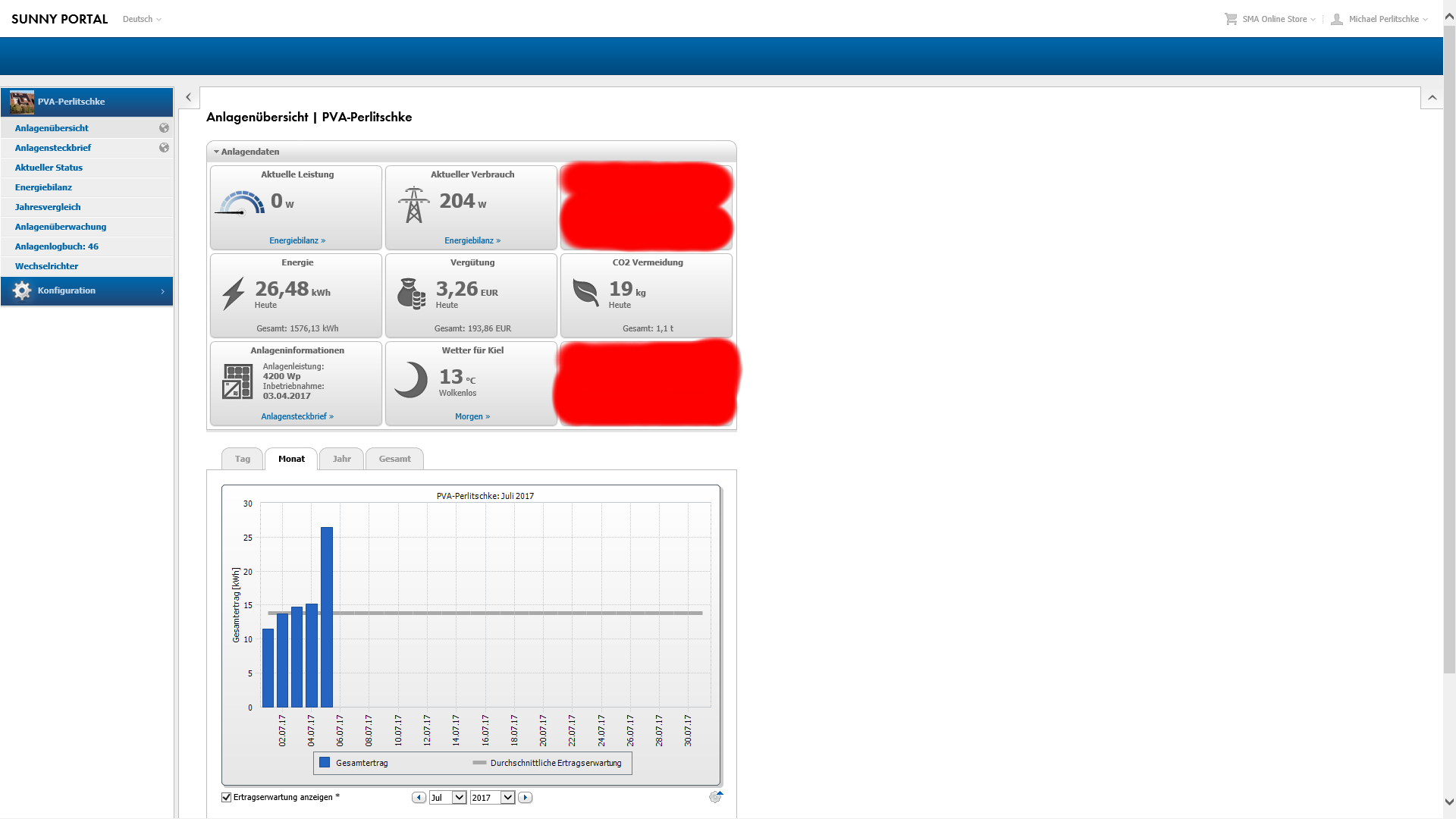Open Energiebilanz in the sidebar

pos(43,187)
